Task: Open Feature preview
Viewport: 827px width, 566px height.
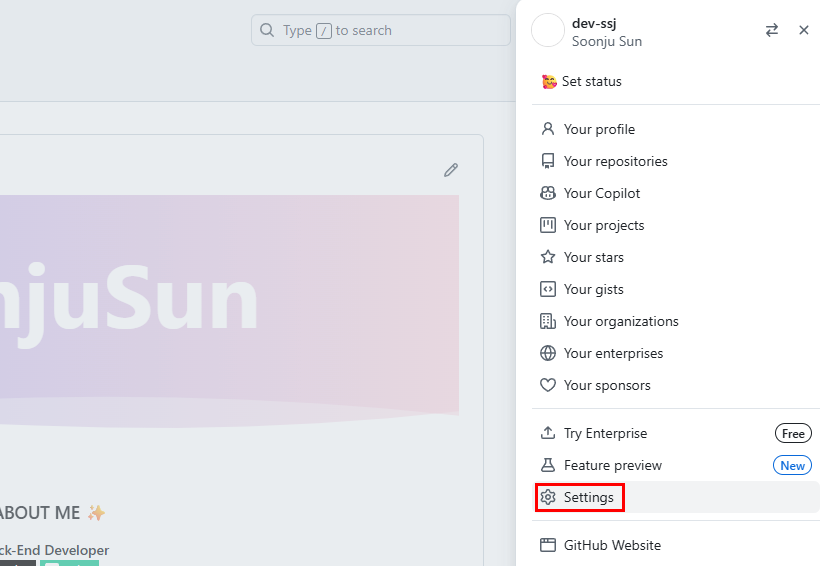Action: tap(676, 465)
